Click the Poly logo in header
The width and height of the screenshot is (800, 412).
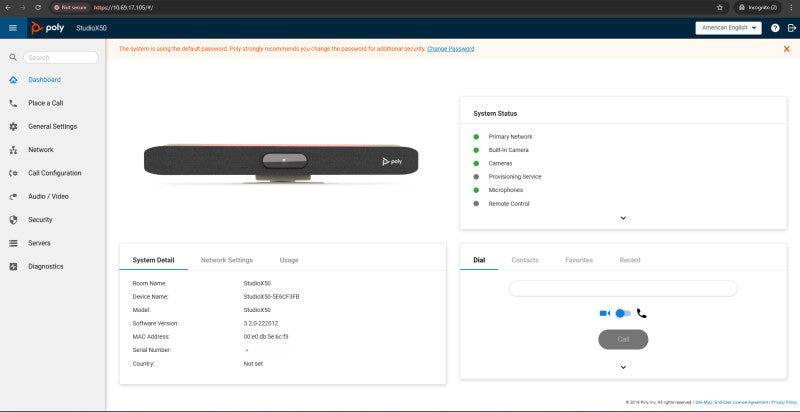click(47, 28)
